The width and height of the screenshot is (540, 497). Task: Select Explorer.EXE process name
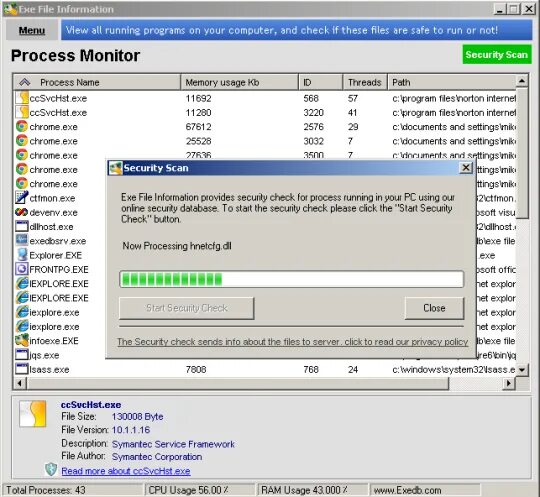click(55, 255)
